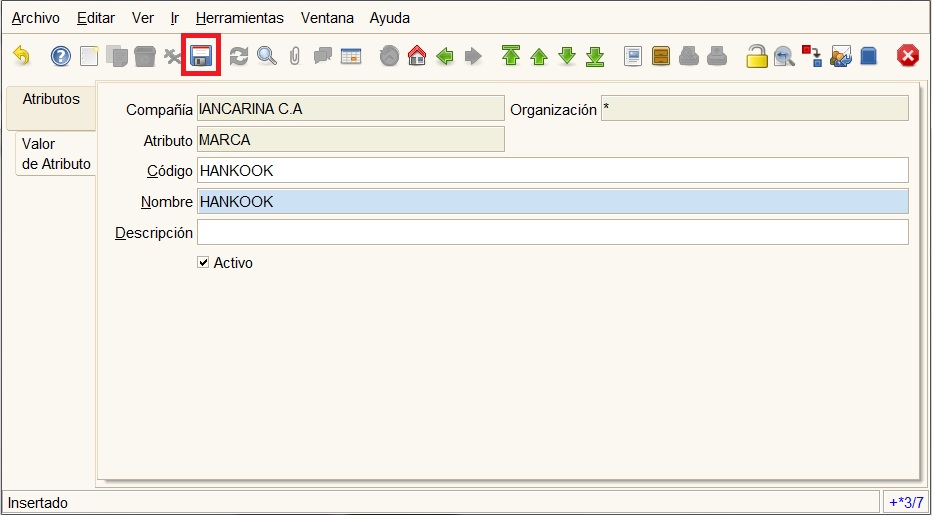Click the Check requests icon
Screen dimensions: 932x515
[840, 56]
